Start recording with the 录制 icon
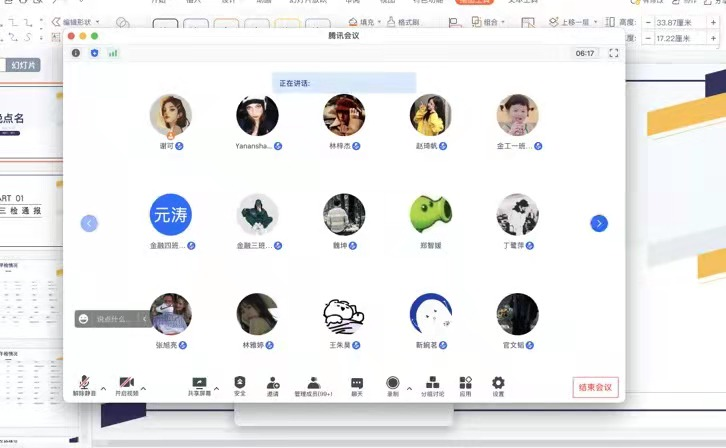This screenshot has height=448, width=726. tap(393, 383)
